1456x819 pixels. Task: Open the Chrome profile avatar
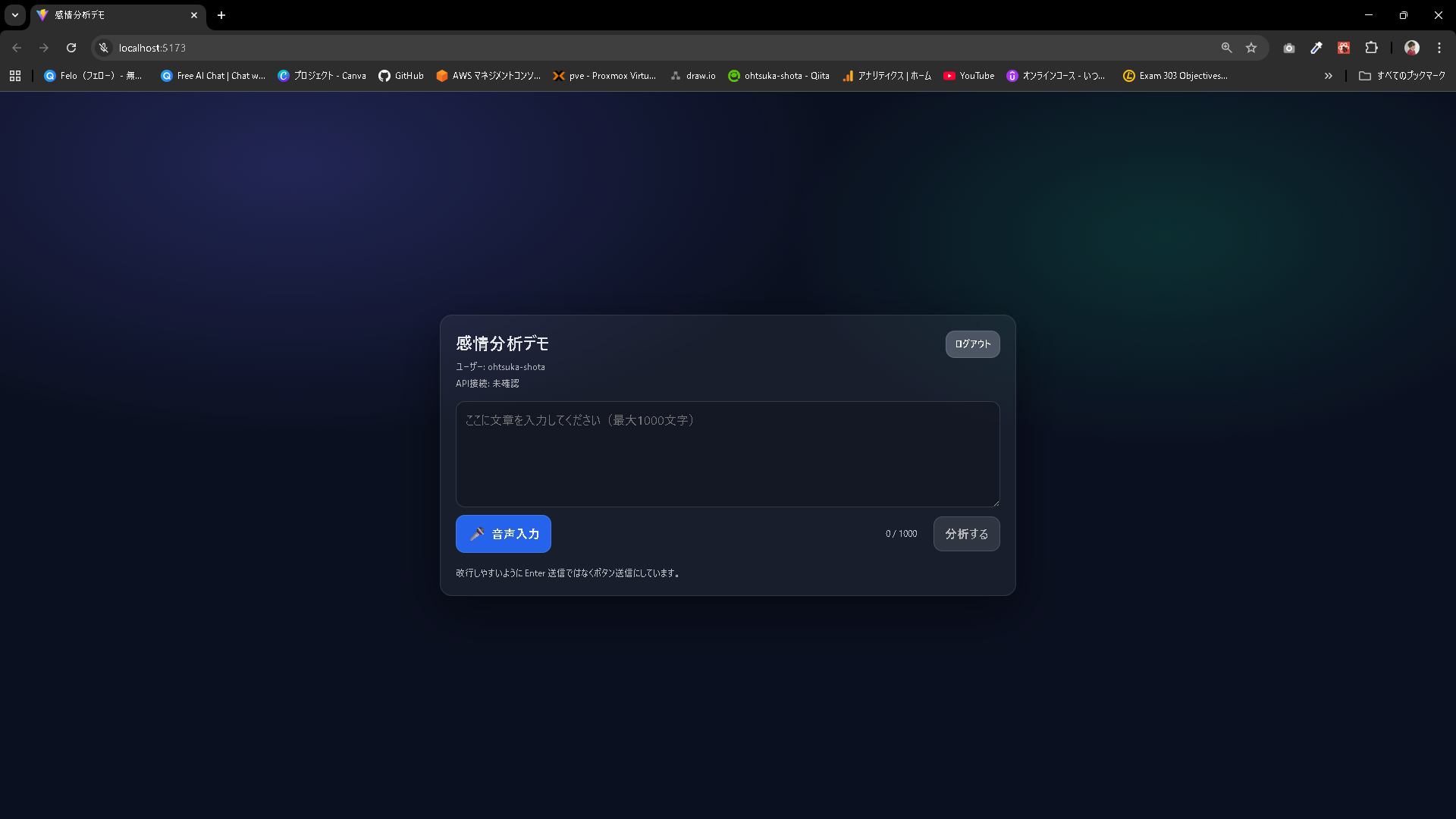(1412, 48)
